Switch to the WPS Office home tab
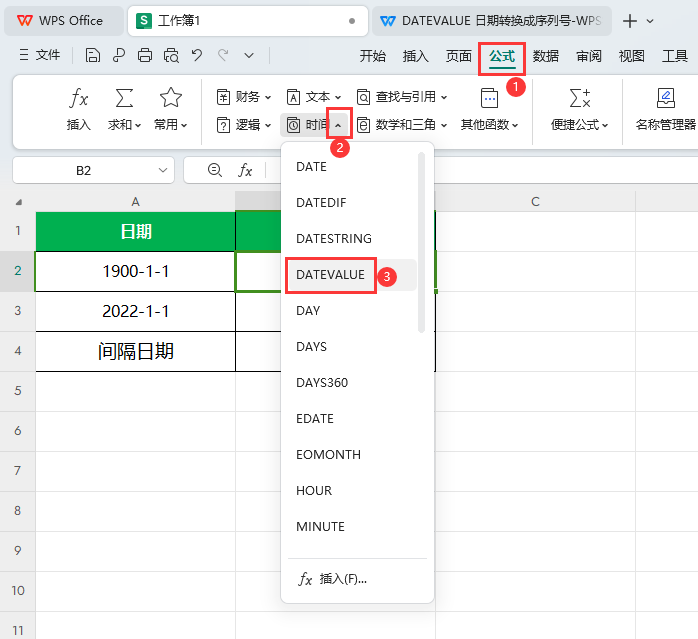The height and width of the screenshot is (639, 698). coord(64,21)
